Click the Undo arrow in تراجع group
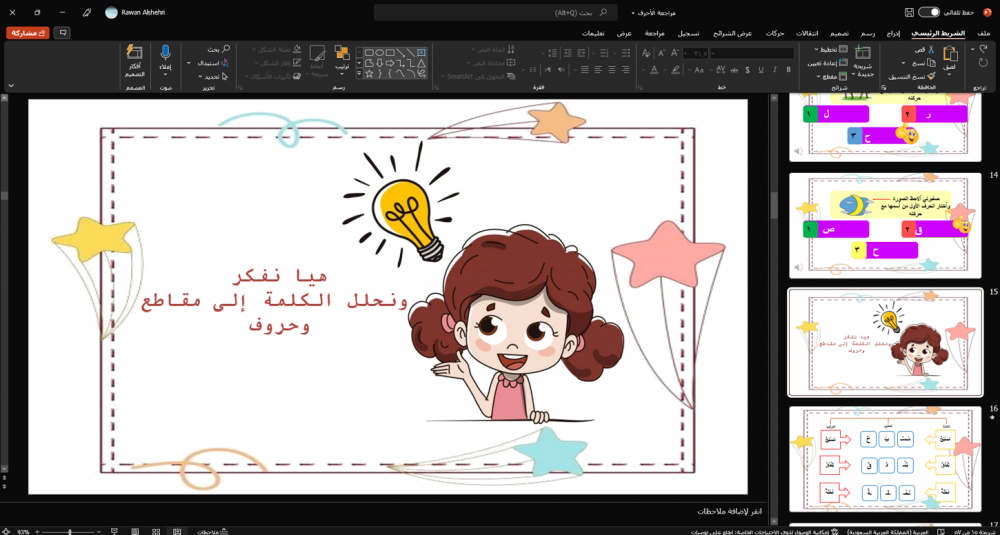The height and width of the screenshot is (535, 1000). [983, 48]
